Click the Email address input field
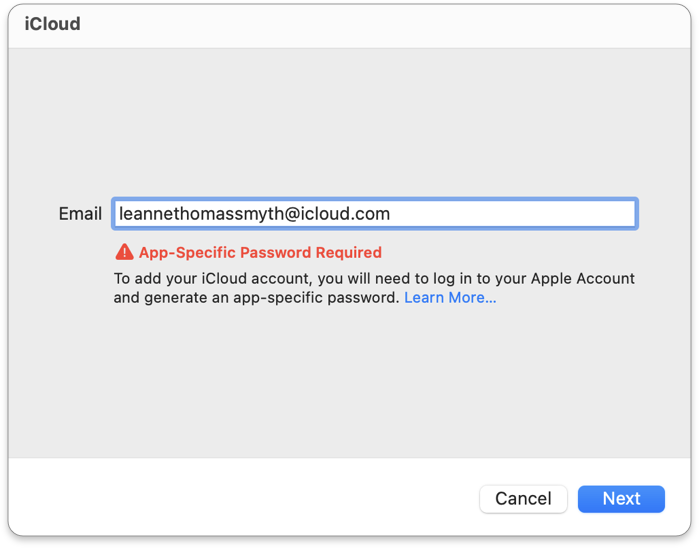699x548 pixels. (x=374, y=213)
